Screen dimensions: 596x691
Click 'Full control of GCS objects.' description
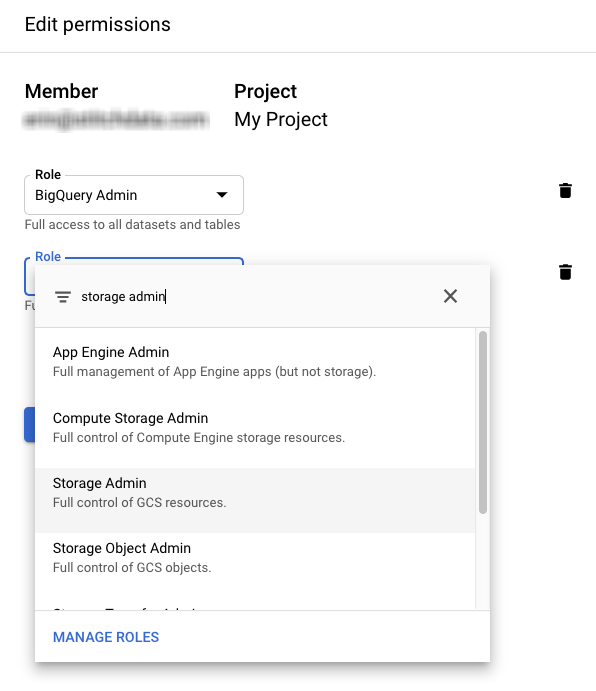(x=132, y=568)
